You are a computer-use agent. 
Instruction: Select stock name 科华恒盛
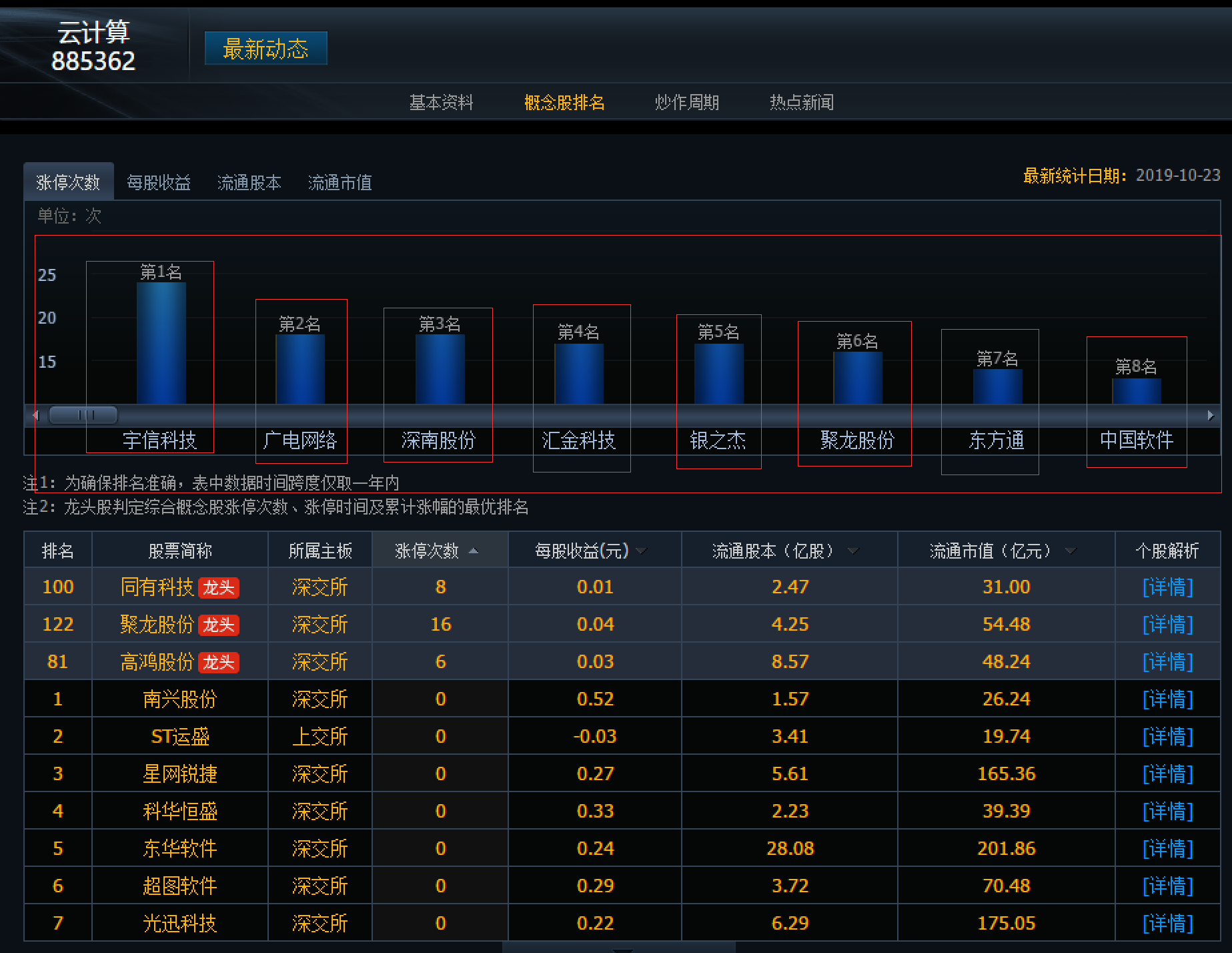(180, 812)
